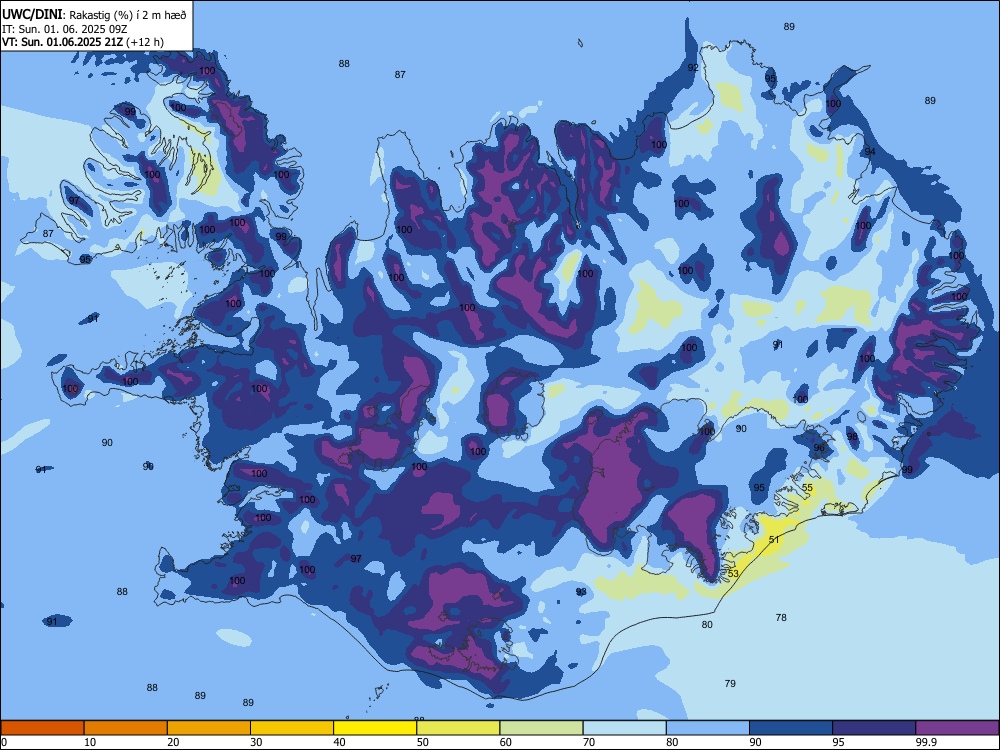The height and width of the screenshot is (750, 1000).
Task: Click the '79' humidity value over the sea
Action: (730, 683)
